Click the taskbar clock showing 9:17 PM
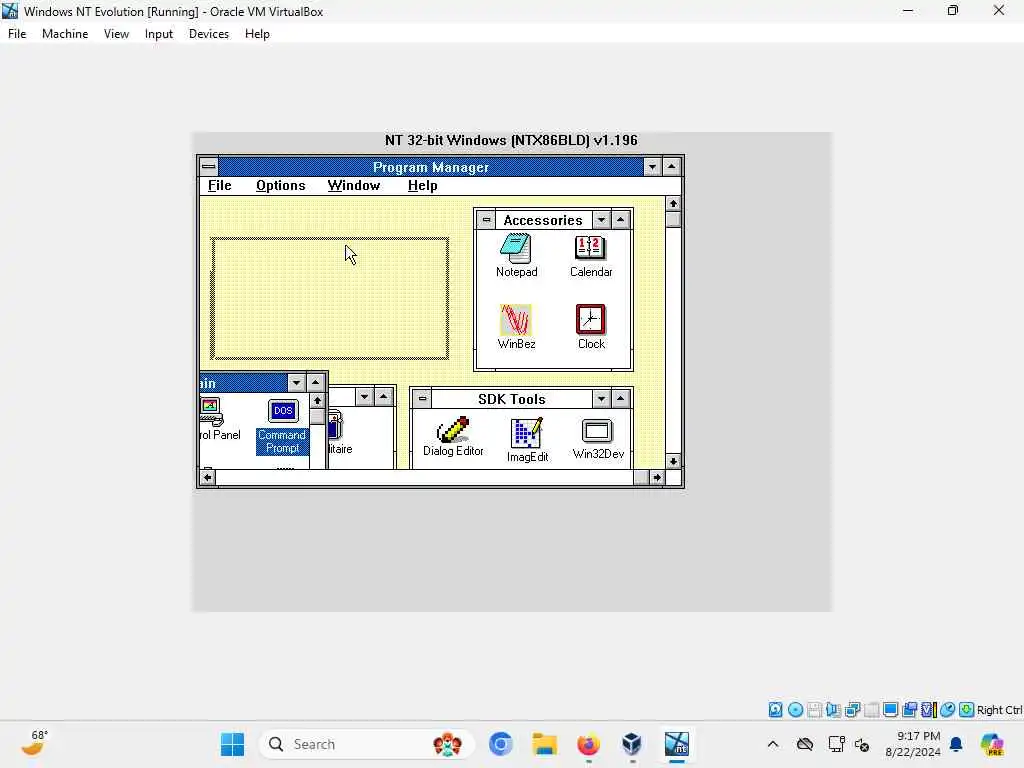The height and width of the screenshot is (768, 1024). [x=912, y=744]
